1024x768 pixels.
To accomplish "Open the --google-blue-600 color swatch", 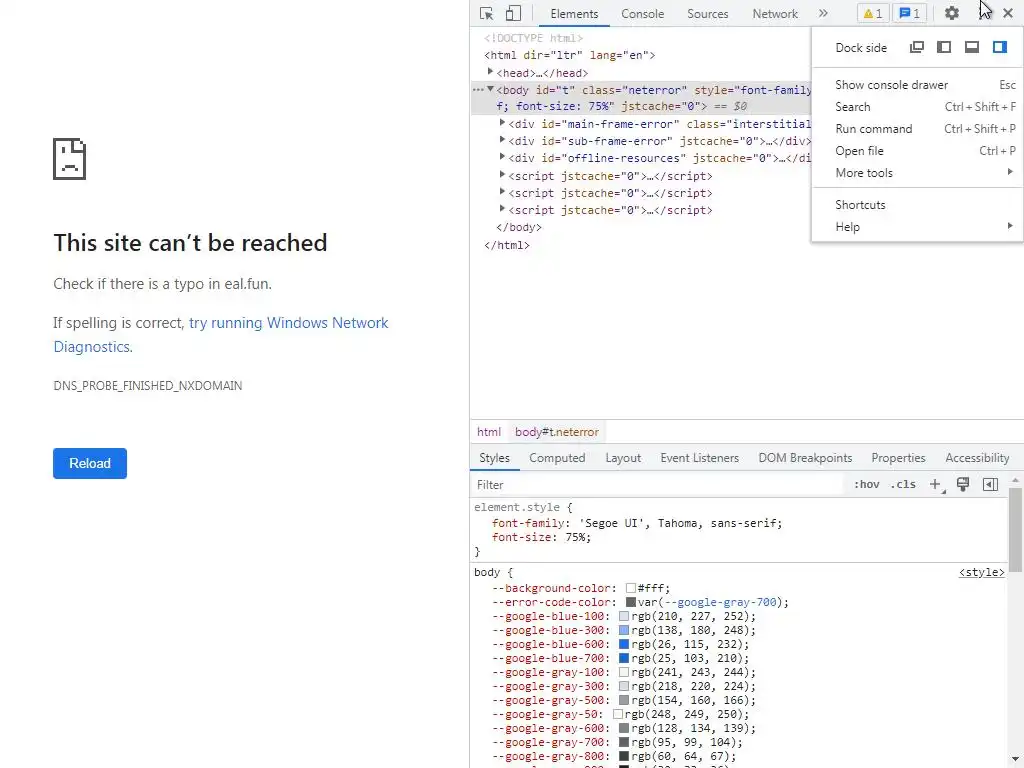I will [x=624, y=645].
